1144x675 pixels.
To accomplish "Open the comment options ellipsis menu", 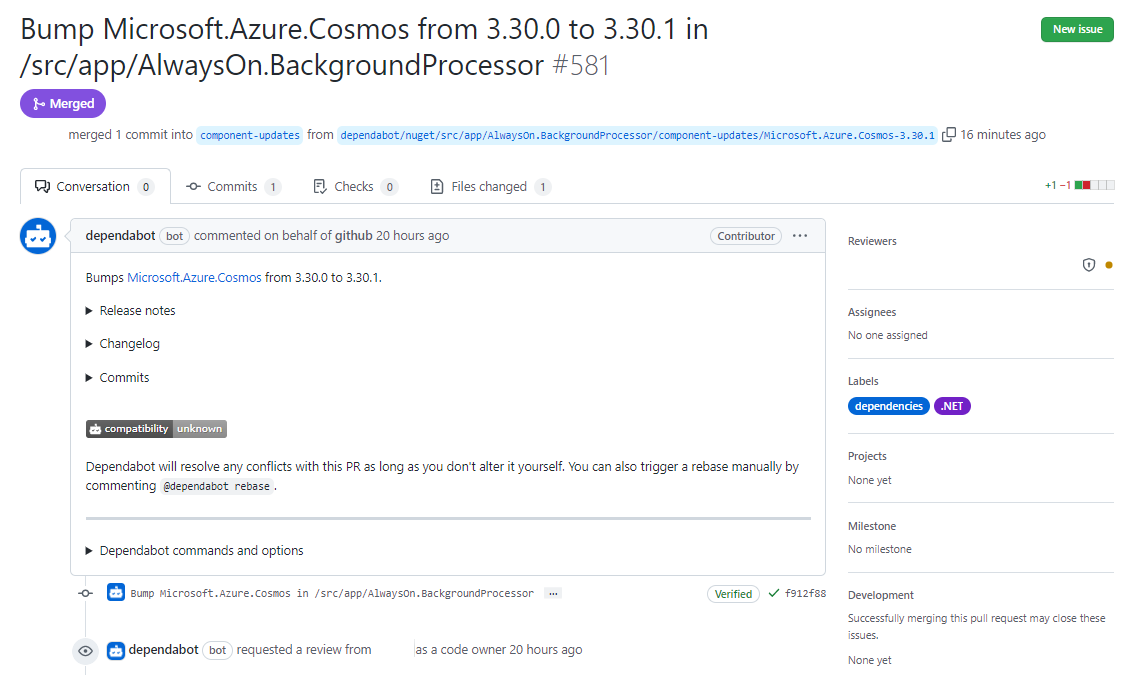I will 800,236.
